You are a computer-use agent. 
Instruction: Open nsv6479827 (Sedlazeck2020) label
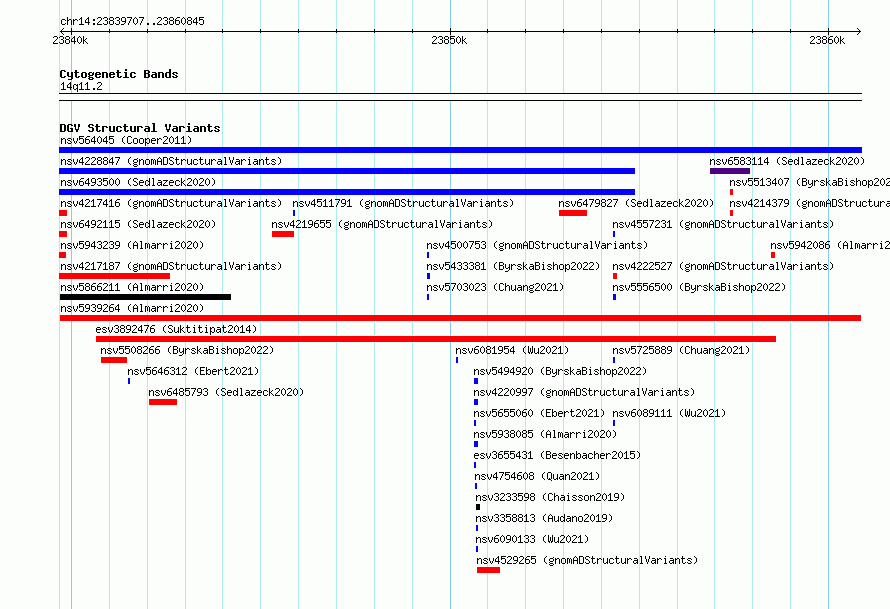click(x=636, y=203)
